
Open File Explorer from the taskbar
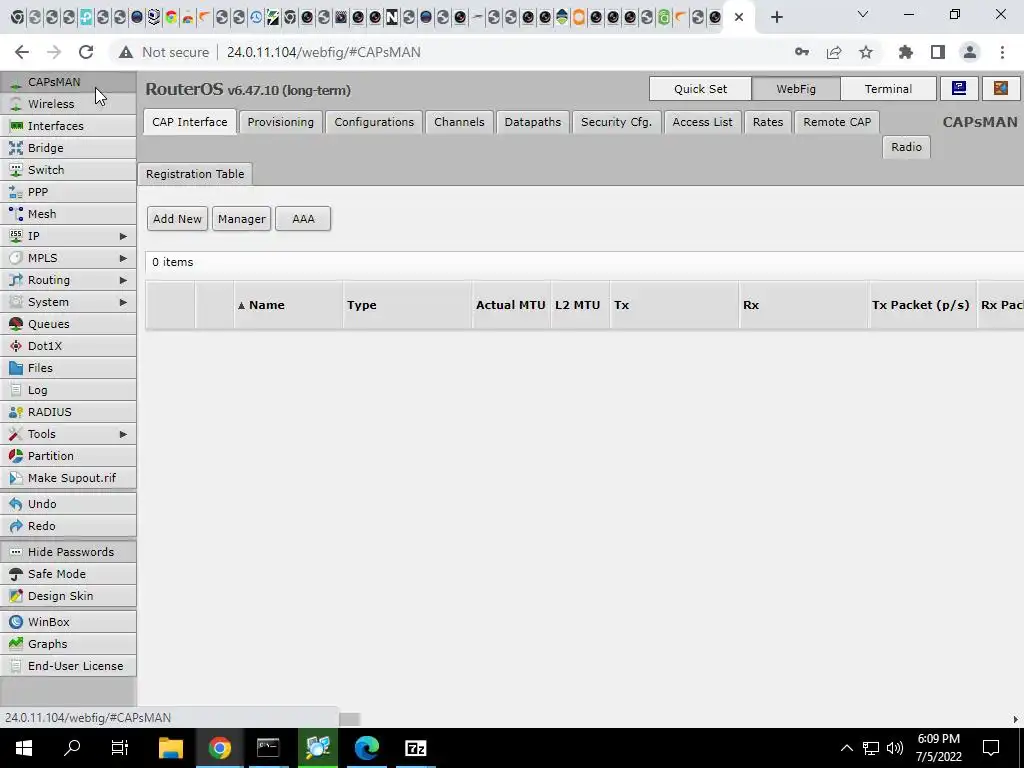coord(171,748)
